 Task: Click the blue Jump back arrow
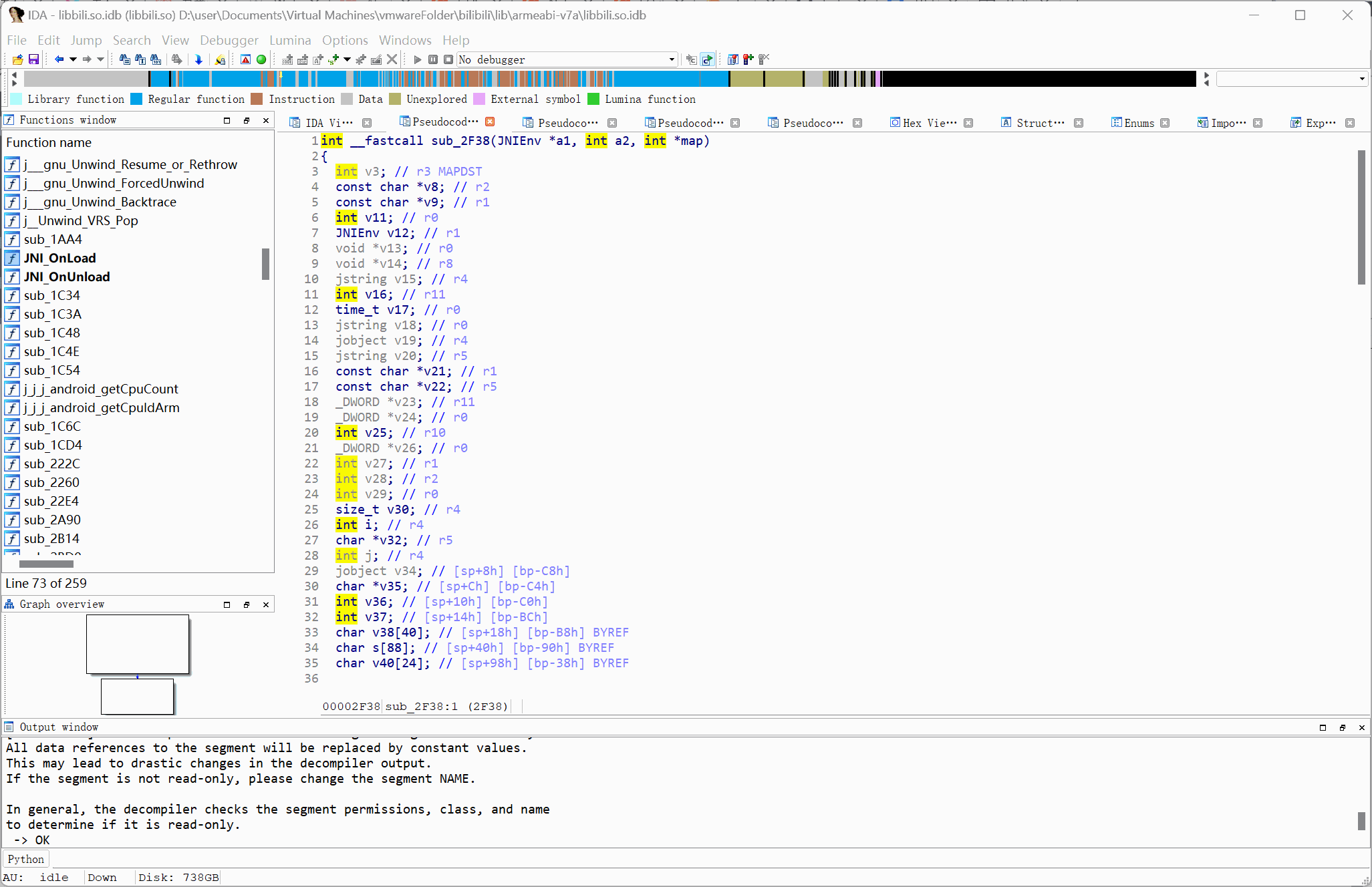(59, 59)
